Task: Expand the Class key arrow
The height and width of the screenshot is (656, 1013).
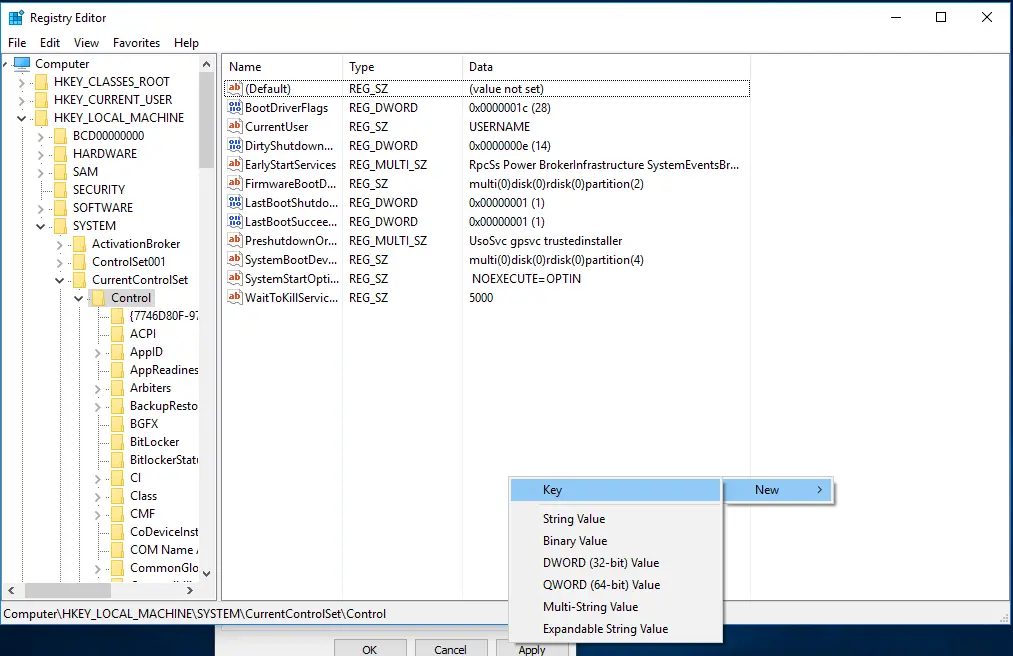Action: tap(98, 496)
